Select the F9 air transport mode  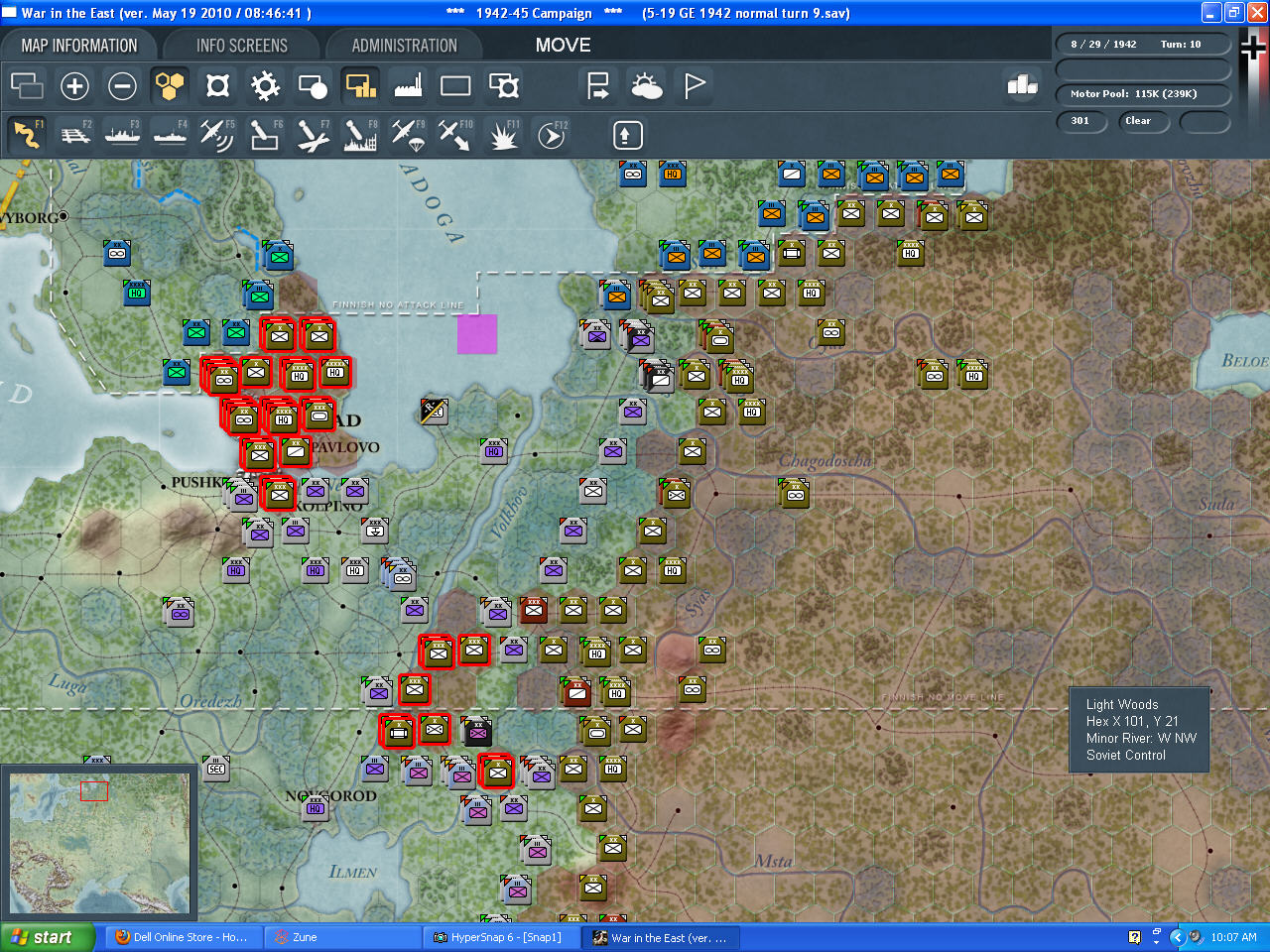point(408,135)
